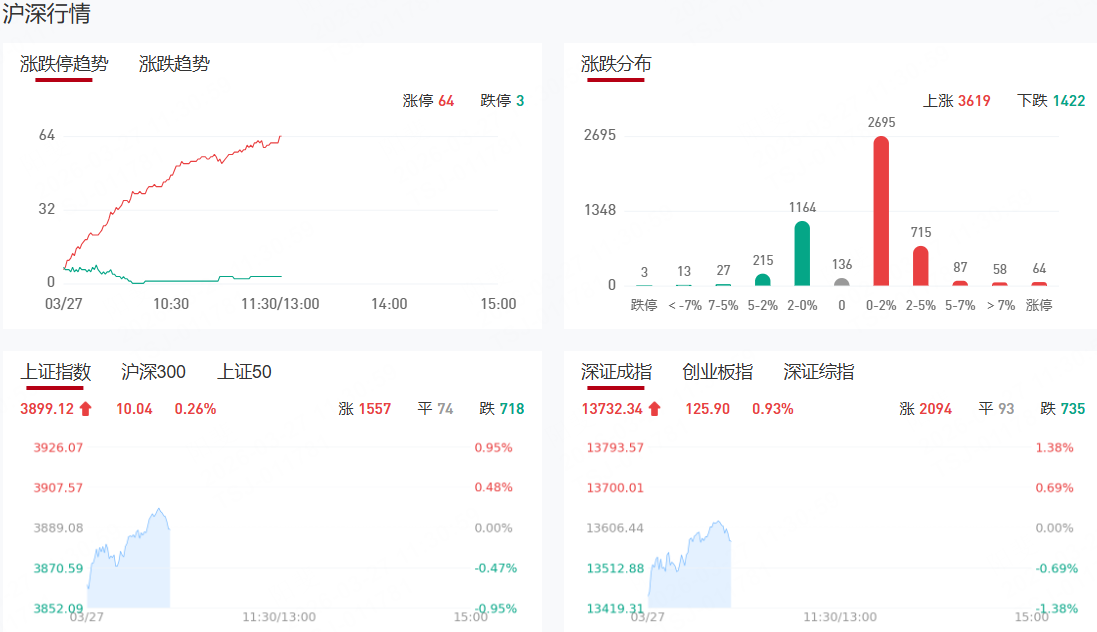
Task: Click the red 2-5% bar labeled 715
Action: click(x=920, y=265)
